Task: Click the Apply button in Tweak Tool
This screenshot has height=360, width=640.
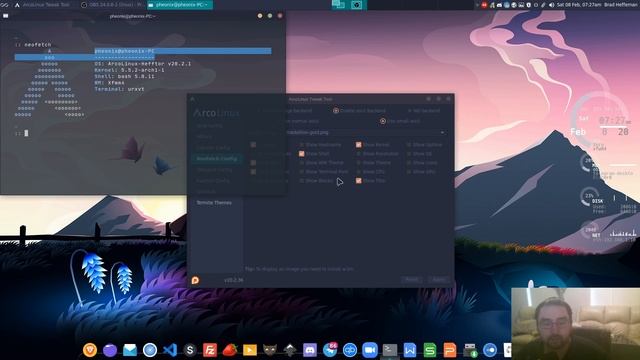Action: pyautogui.click(x=439, y=280)
